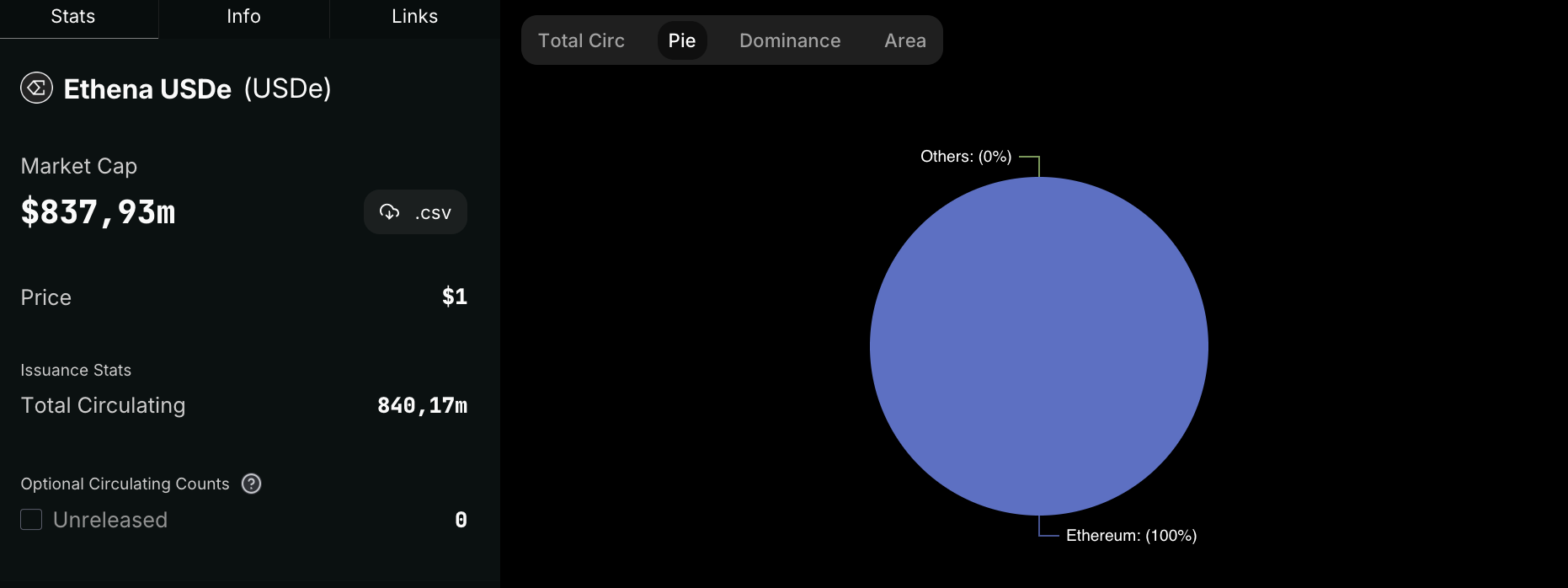Enable the Unreleased checkbox
The height and width of the screenshot is (588, 1568).
[31, 520]
